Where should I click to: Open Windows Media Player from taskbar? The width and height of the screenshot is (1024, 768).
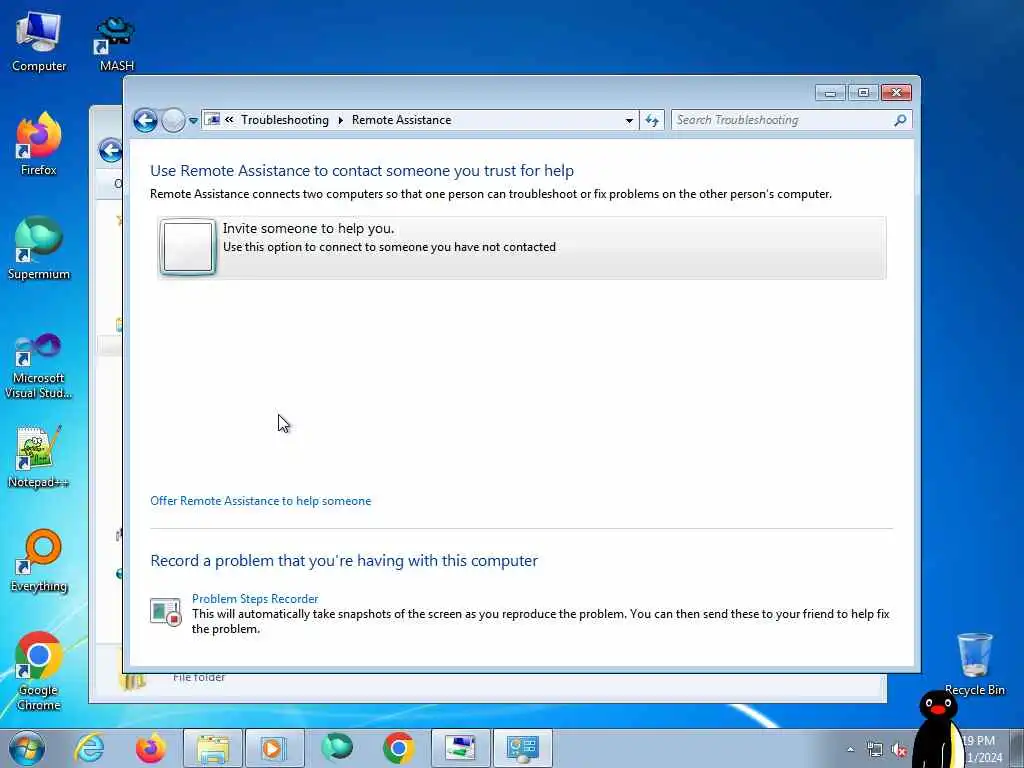[274, 748]
